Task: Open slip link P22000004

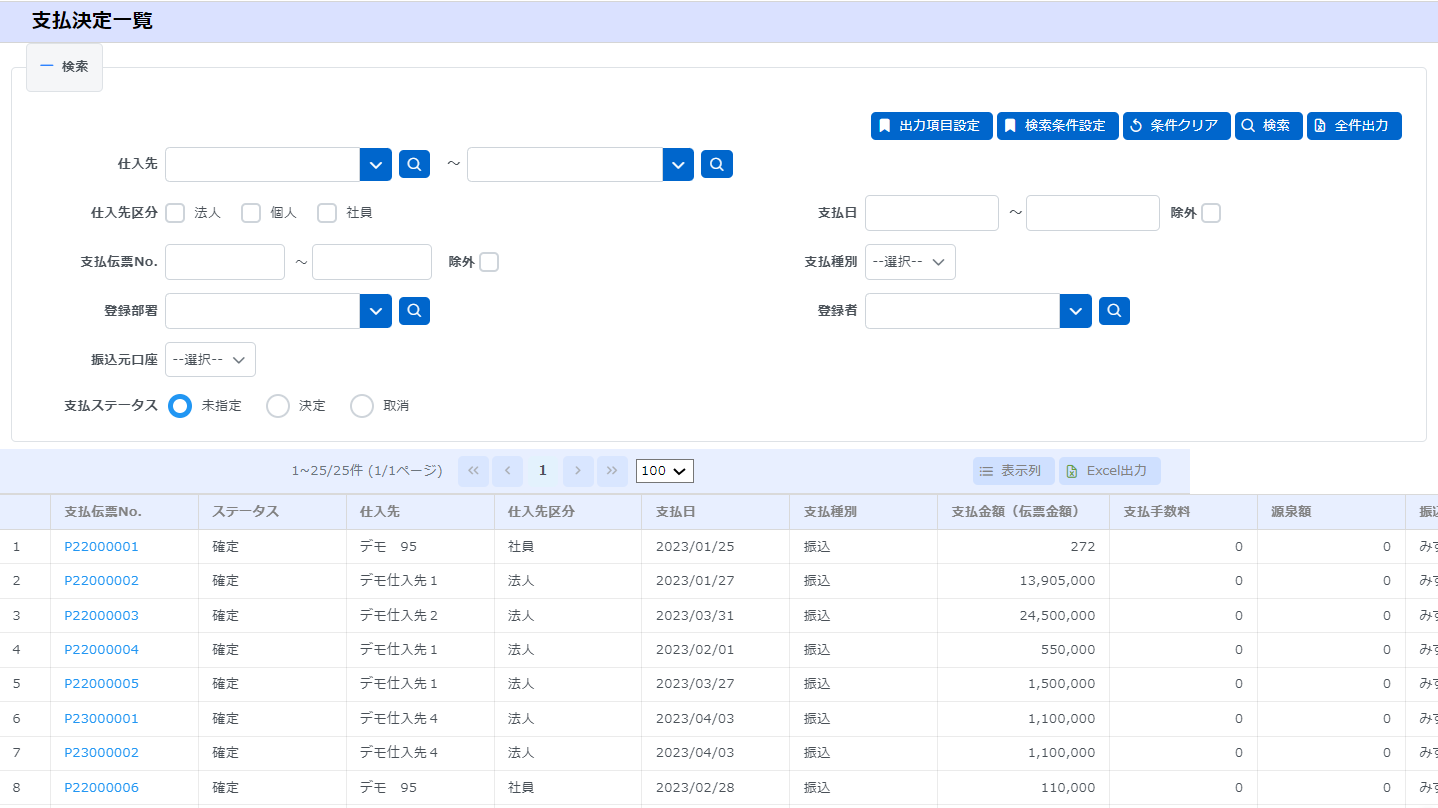Action: coord(101,650)
